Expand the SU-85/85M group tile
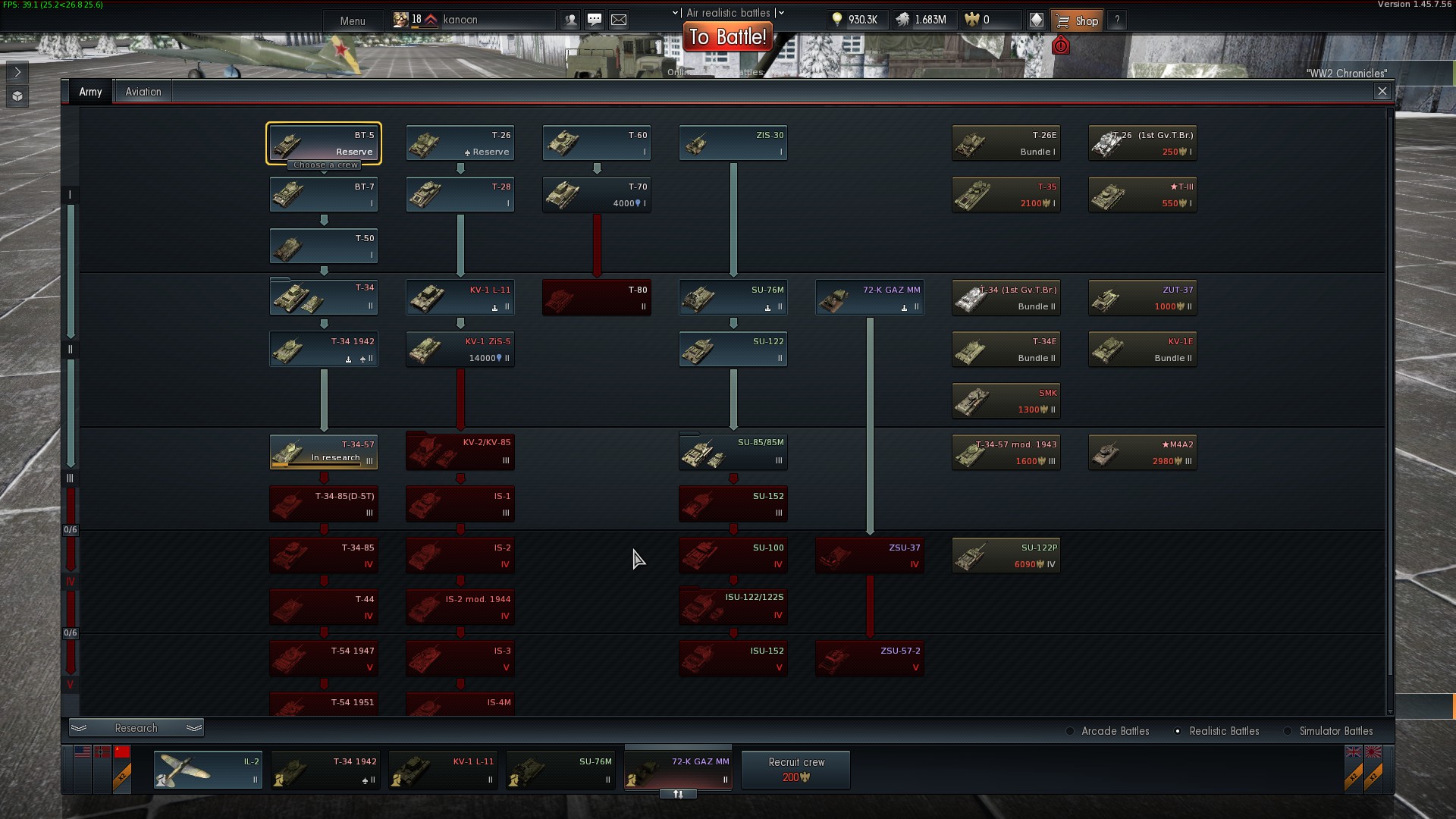The image size is (1456, 819). pyautogui.click(x=733, y=453)
